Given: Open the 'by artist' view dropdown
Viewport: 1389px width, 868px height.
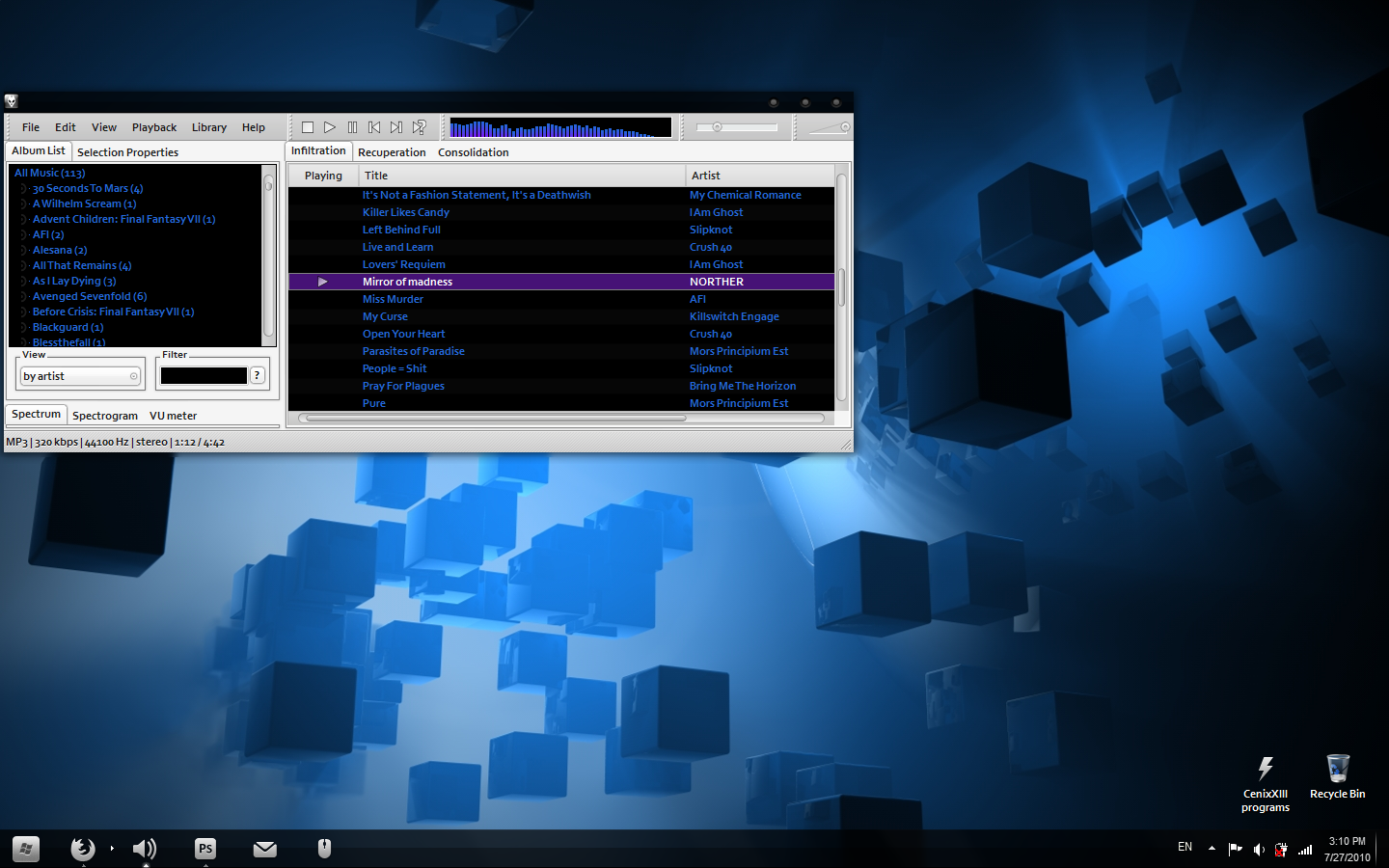Looking at the screenshot, I should click(81, 376).
